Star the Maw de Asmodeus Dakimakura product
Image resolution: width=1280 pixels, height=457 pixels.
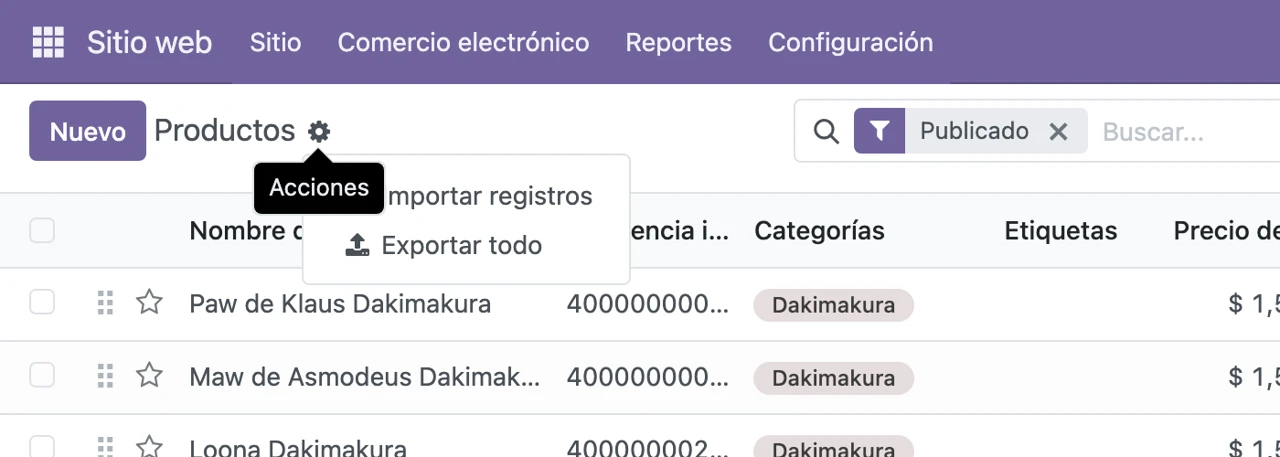coord(149,377)
